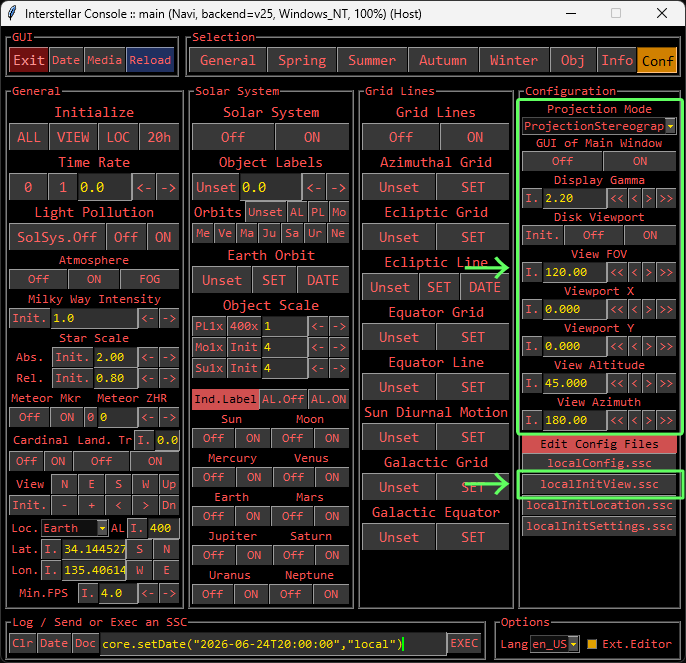Click the EXEC button
Screen dimensions: 686x663
(x=464, y=643)
